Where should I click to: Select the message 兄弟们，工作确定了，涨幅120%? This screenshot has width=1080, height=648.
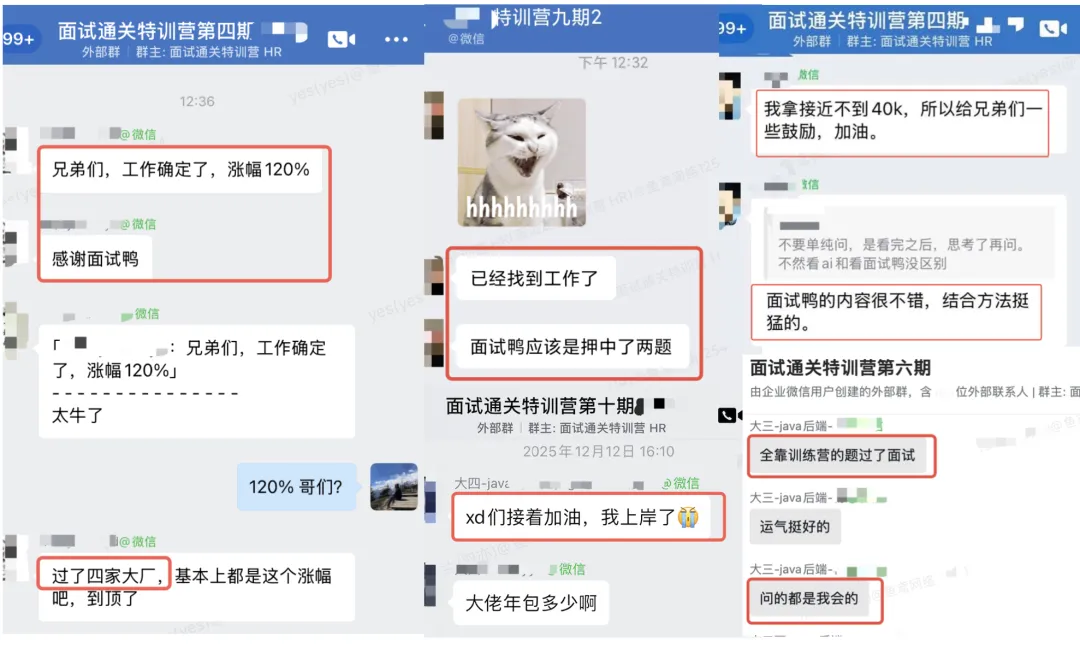(180, 169)
